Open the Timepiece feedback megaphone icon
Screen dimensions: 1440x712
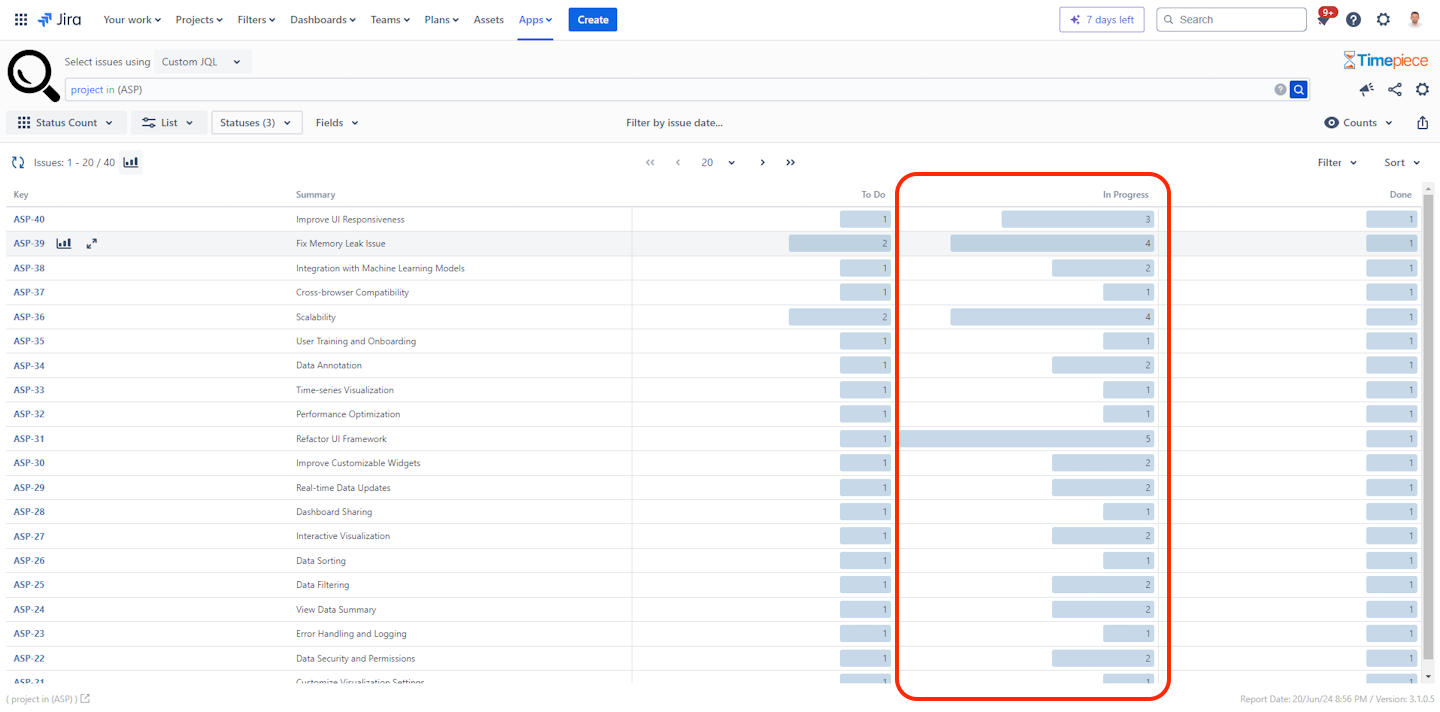point(1366,89)
